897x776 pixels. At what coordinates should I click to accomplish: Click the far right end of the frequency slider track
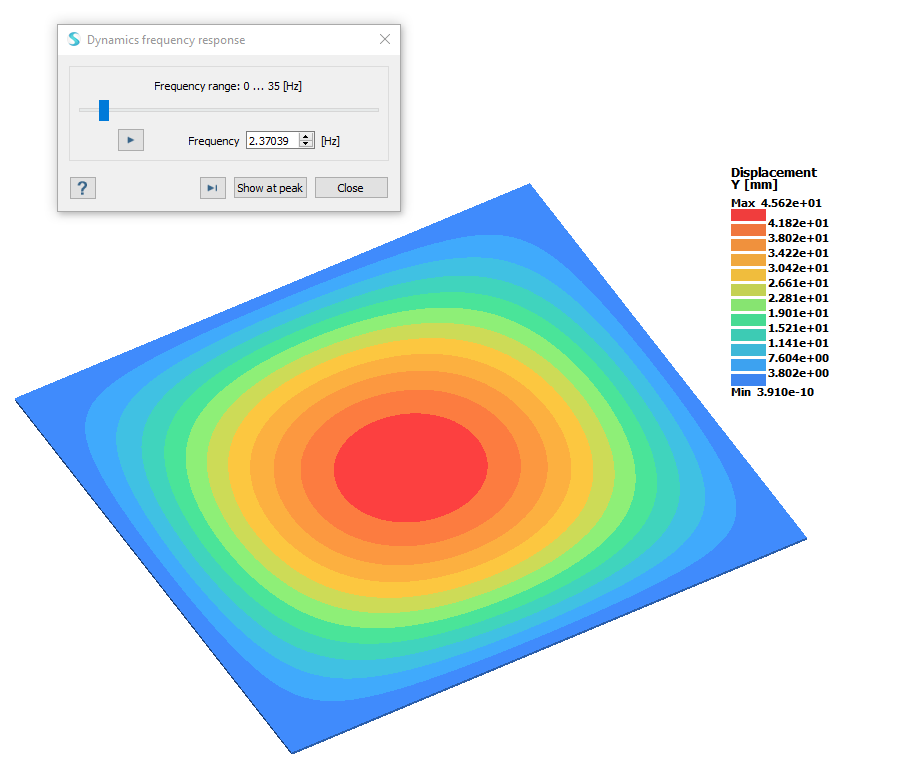coord(376,110)
